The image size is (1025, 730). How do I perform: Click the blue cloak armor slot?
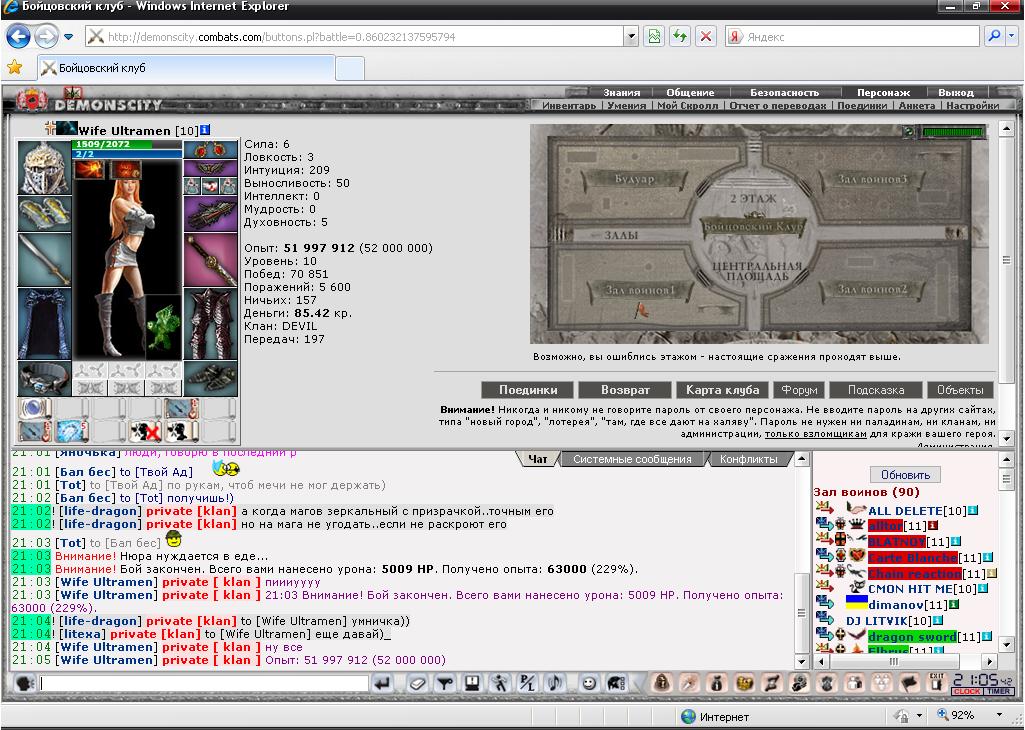tap(44, 324)
